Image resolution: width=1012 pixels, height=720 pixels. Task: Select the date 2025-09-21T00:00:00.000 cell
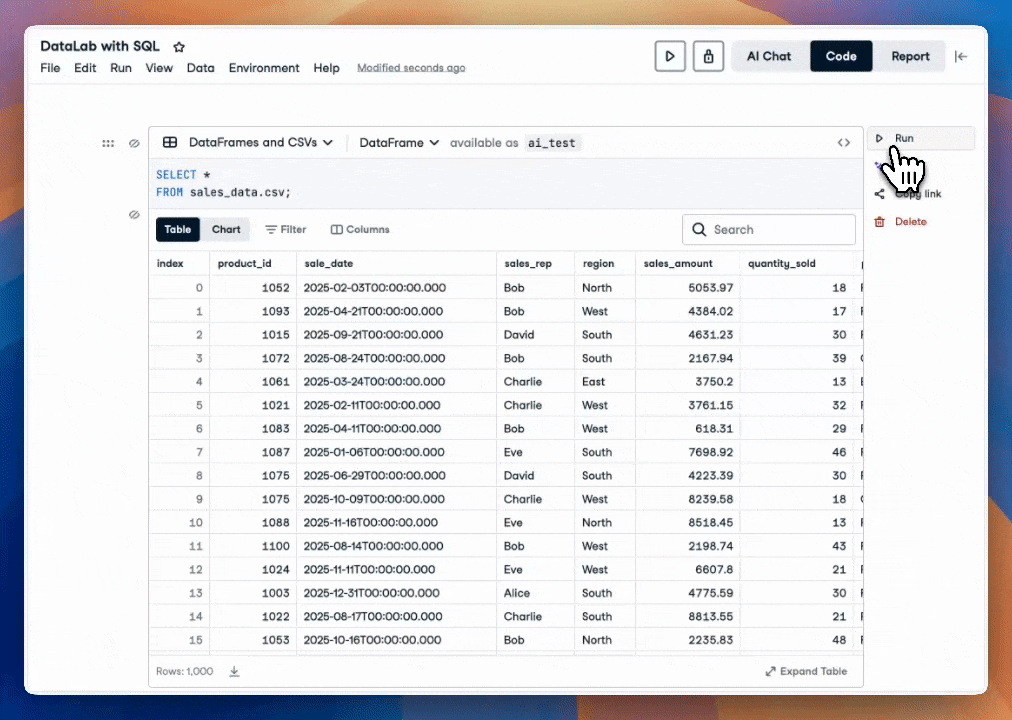click(396, 335)
